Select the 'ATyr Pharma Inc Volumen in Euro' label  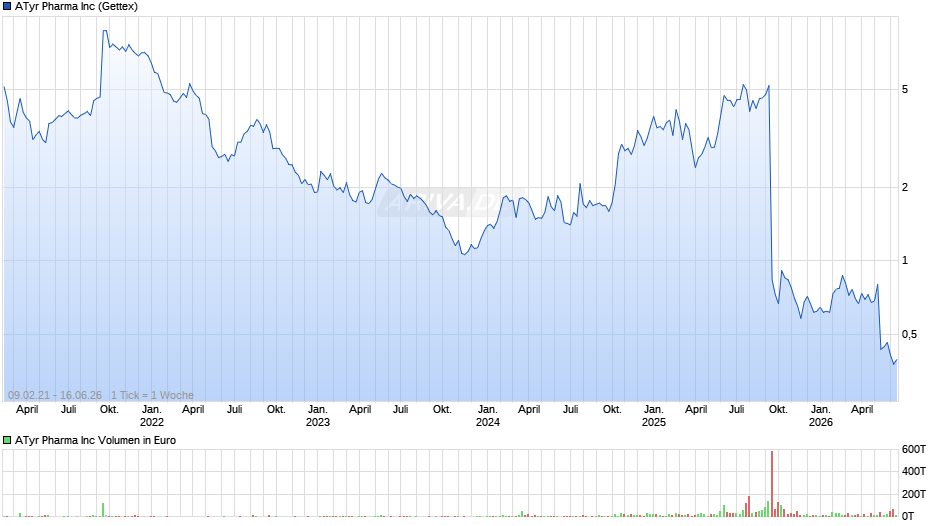[95, 440]
